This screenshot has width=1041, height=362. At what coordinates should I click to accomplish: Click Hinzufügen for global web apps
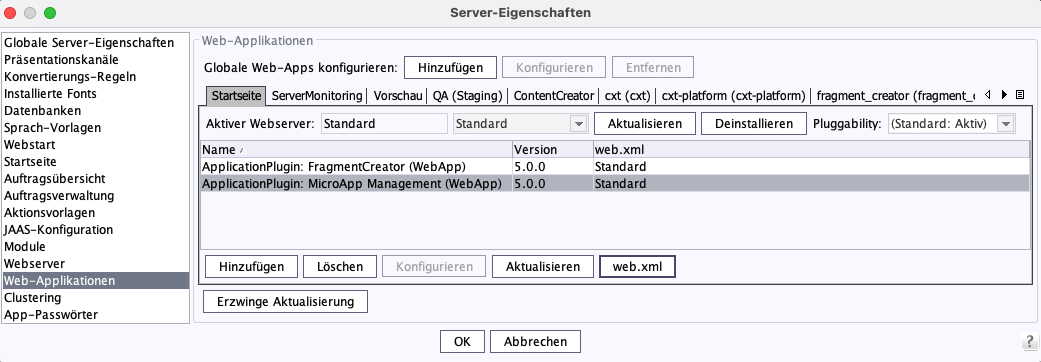(451, 67)
